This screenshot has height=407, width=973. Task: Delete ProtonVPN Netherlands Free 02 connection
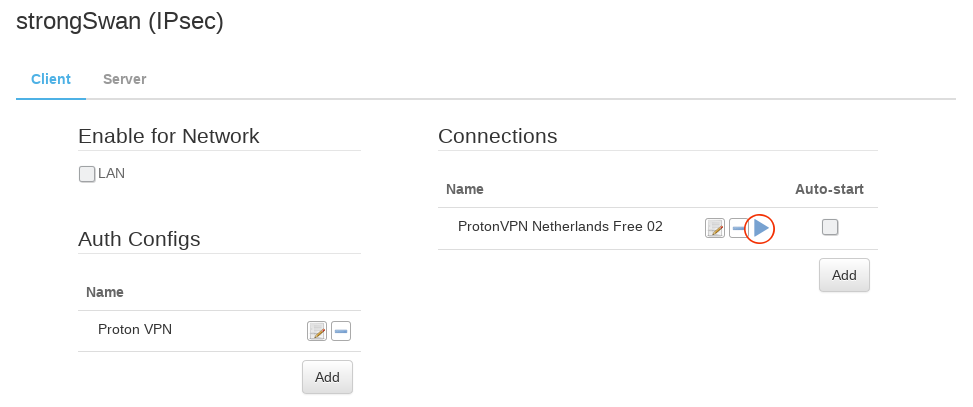(x=737, y=228)
